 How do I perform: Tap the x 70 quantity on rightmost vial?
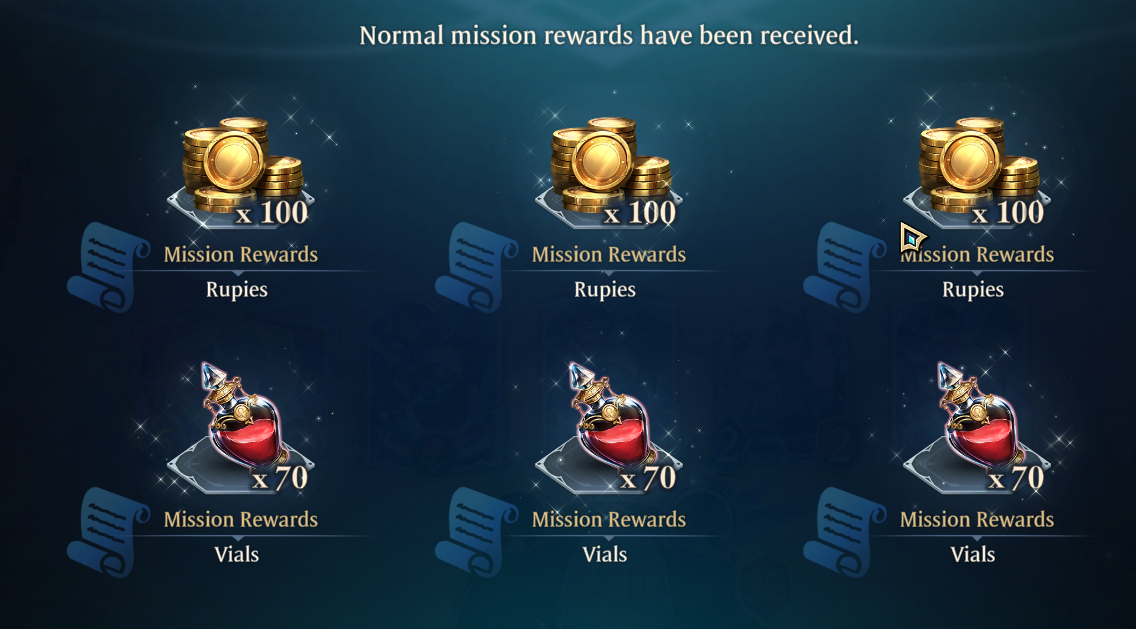pyautogui.click(x=1016, y=478)
